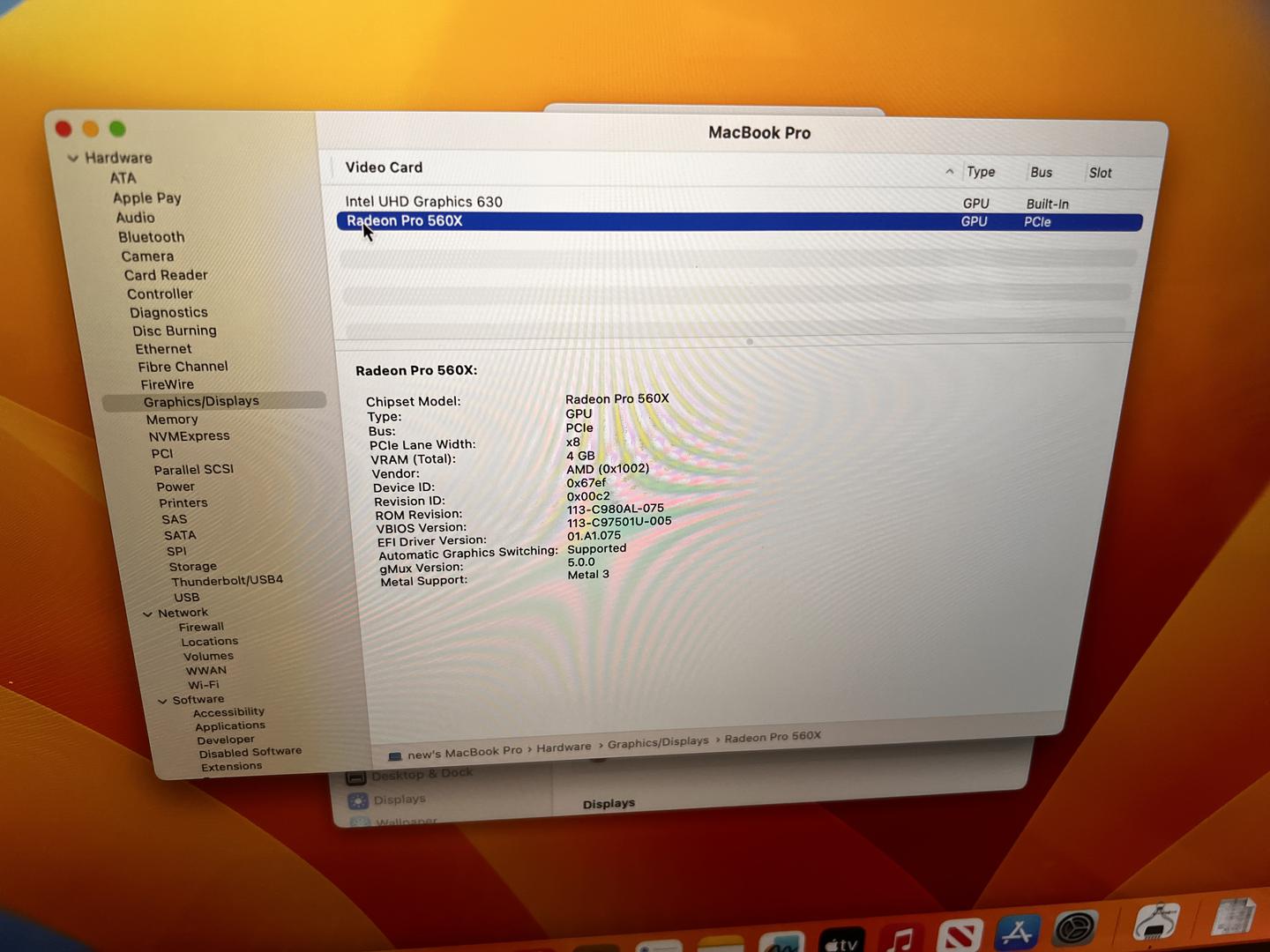The height and width of the screenshot is (952, 1270).
Task: Click the 113-C980AL-075 ROM revision value
Action: click(616, 509)
